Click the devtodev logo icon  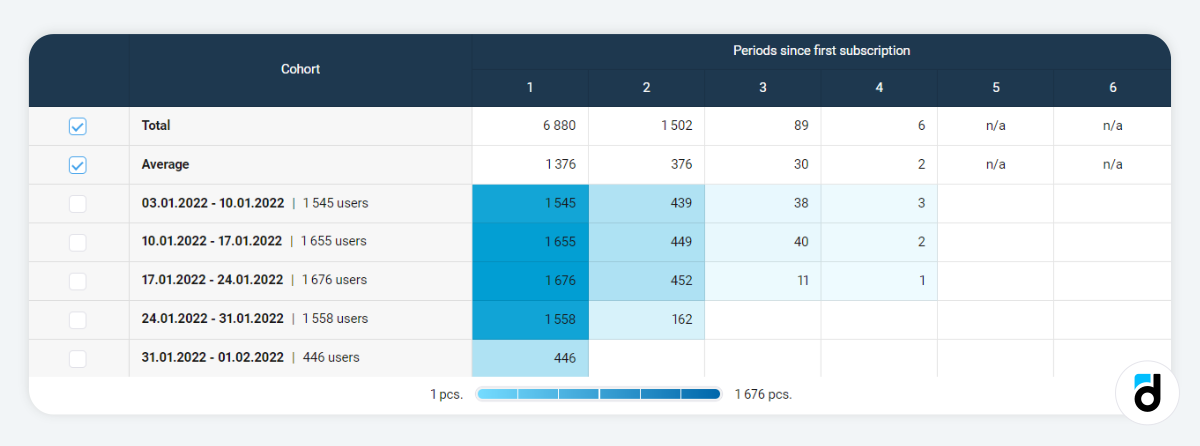[1146, 393]
